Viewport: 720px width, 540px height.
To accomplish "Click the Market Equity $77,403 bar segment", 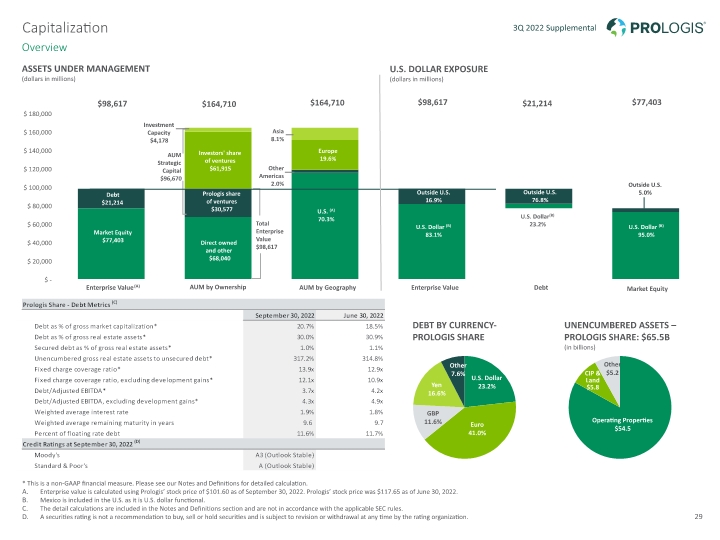I will [x=112, y=243].
